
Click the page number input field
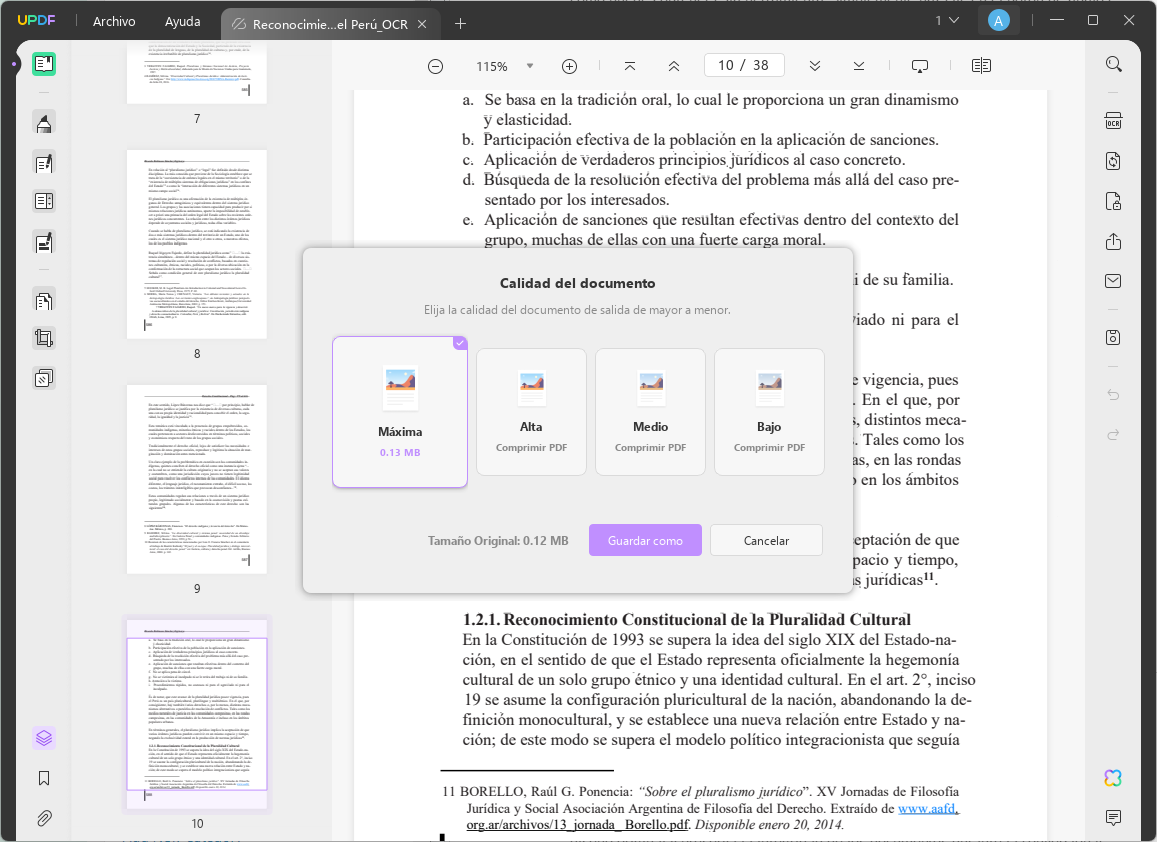[x=744, y=66]
